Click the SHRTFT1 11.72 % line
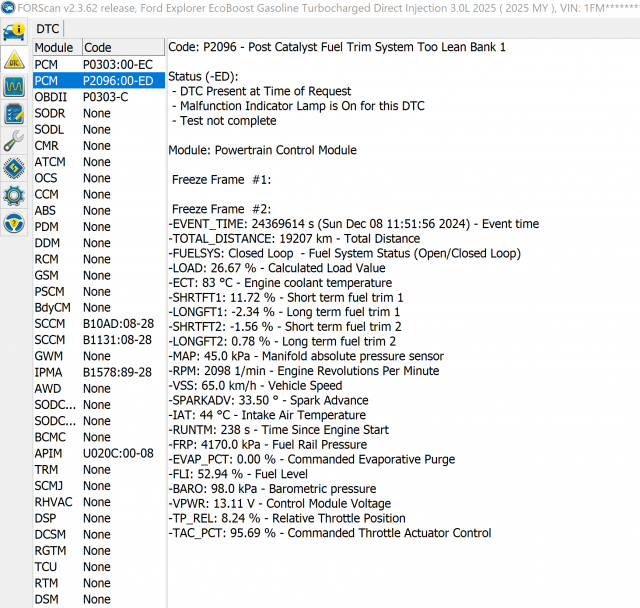 (286, 297)
